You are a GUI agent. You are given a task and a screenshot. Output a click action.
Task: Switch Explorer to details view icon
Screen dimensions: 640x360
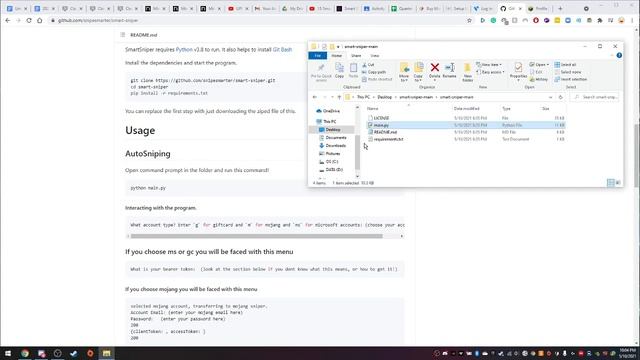[611, 183]
